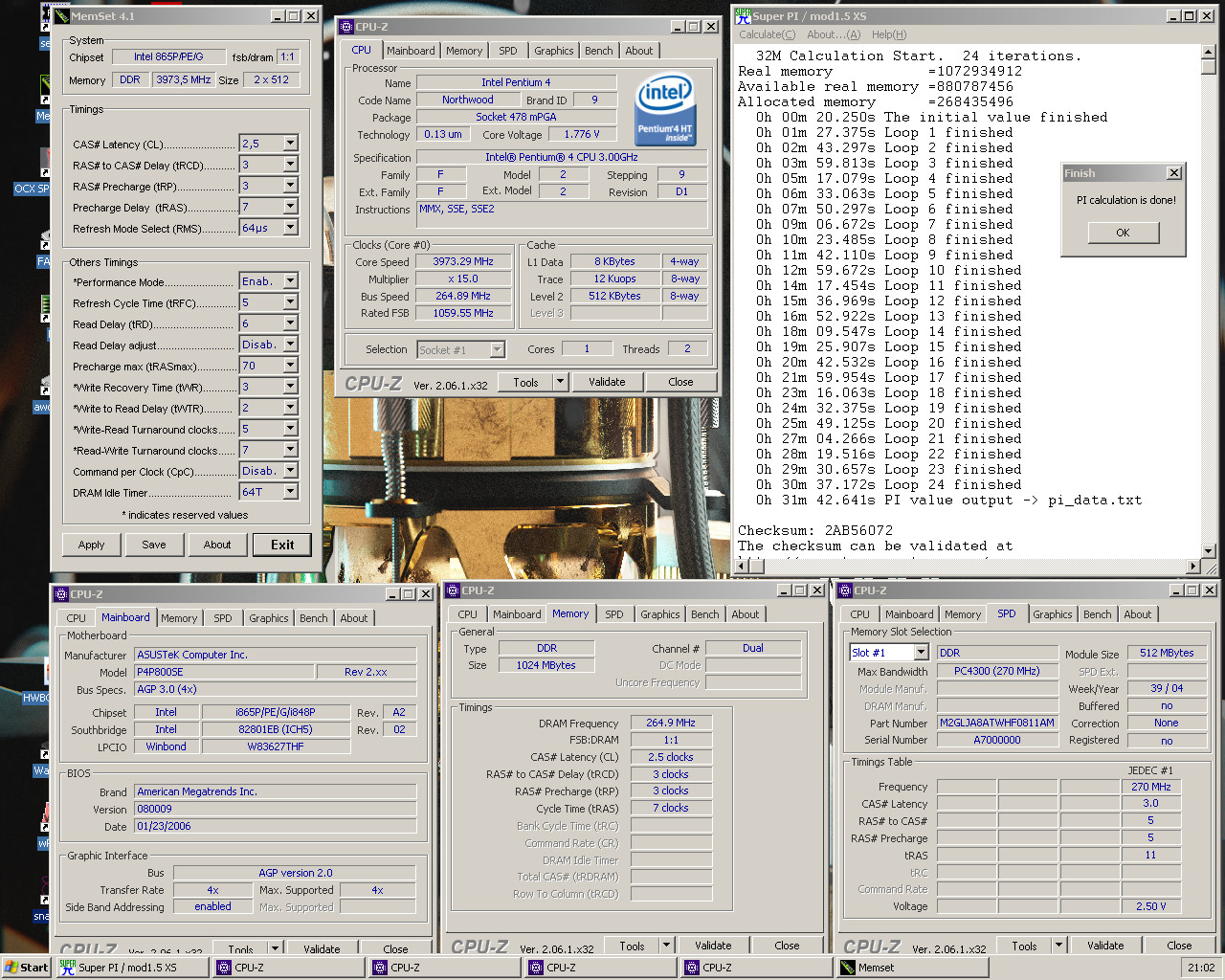Click the title icon of the CPU-Z SPD window
The height and width of the screenshot is (980, 1225).
pos(844,590)
